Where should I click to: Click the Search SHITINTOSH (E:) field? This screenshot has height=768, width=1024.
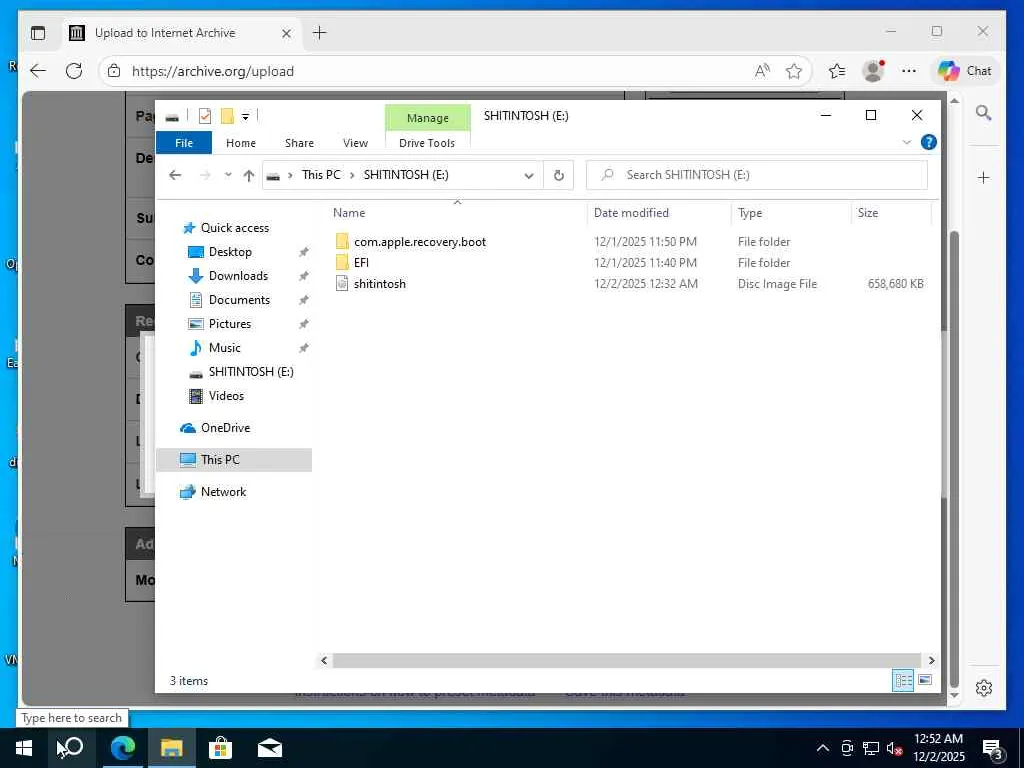click(757, 175)
